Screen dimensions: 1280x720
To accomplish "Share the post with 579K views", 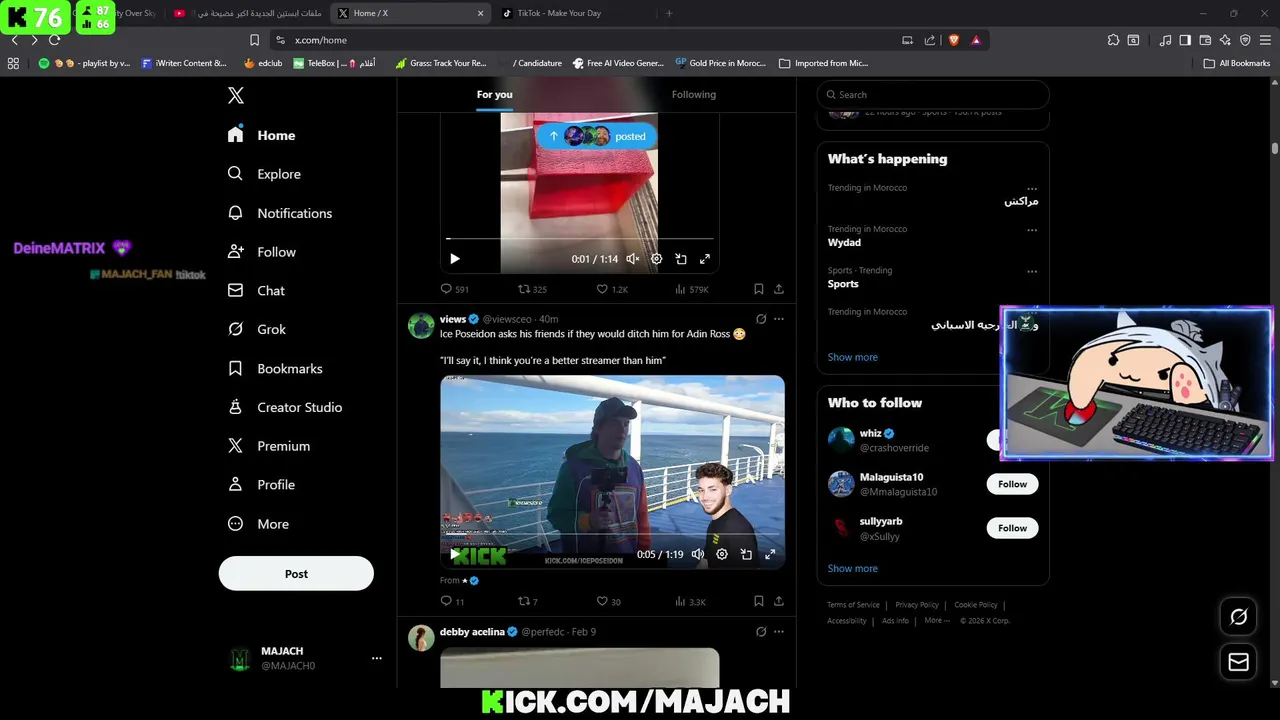I will [779, 289].
